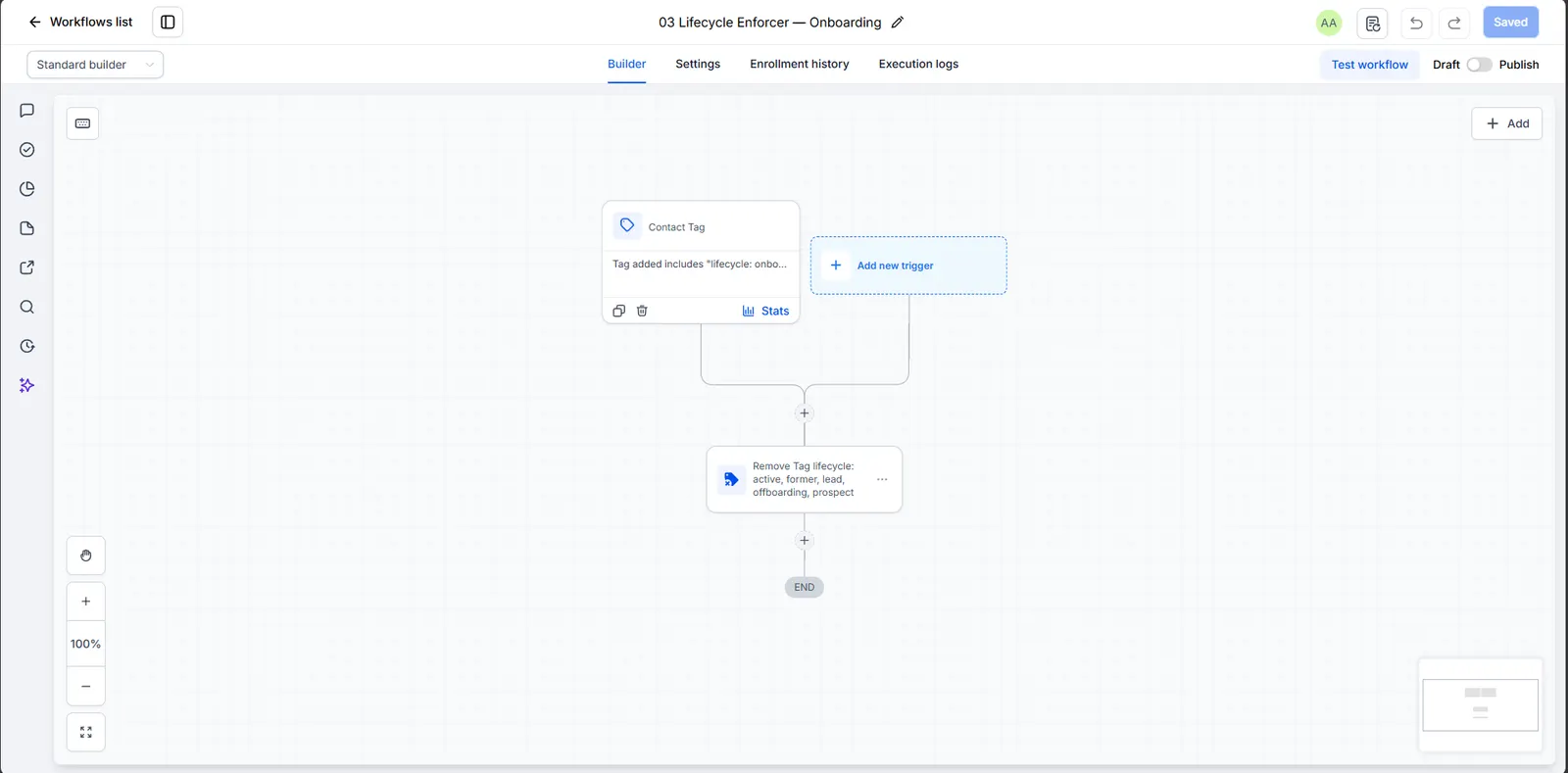Open the Execution logs tab
This screenshot has width=1568, height=773.
point(918,65)
